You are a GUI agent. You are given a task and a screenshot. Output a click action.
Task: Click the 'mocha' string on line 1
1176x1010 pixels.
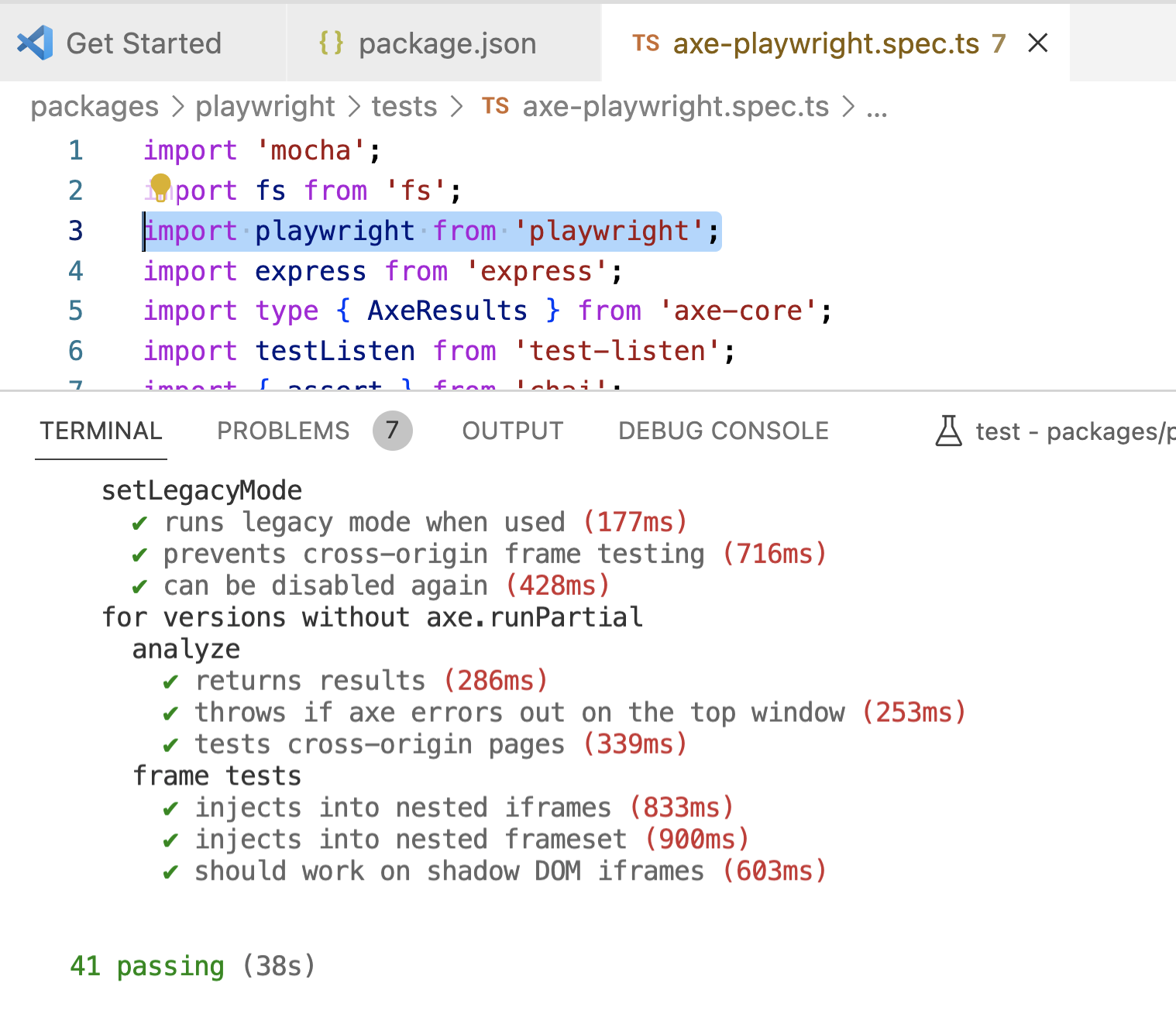311,150
